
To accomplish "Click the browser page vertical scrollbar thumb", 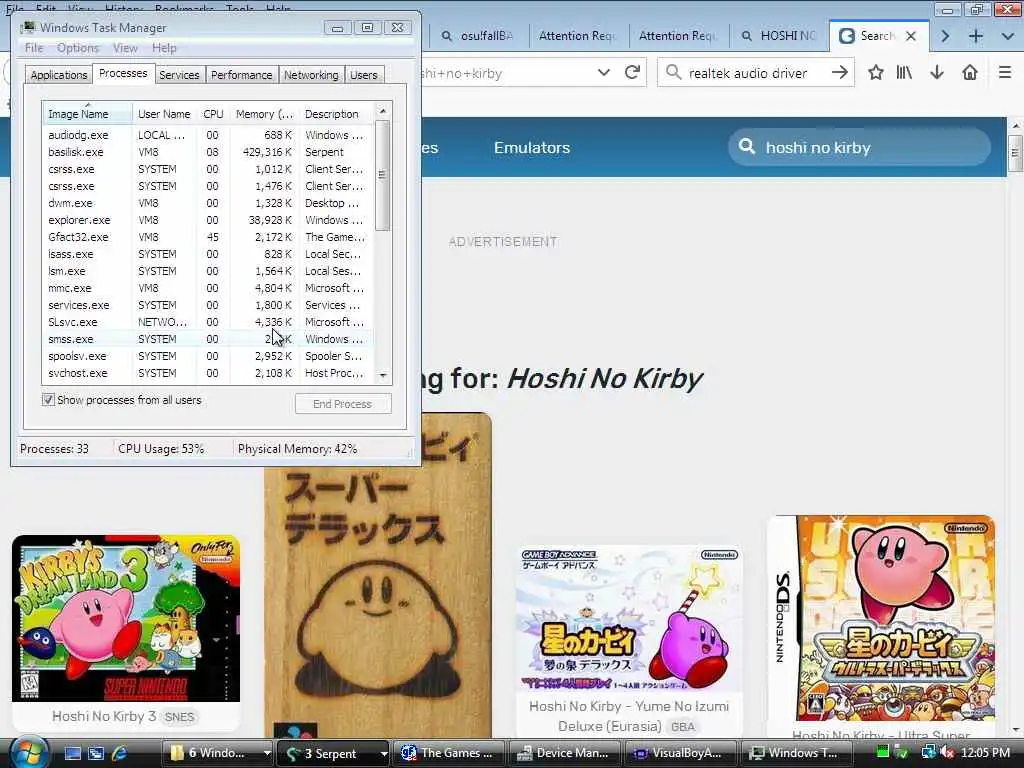I will pos(1015,153).
